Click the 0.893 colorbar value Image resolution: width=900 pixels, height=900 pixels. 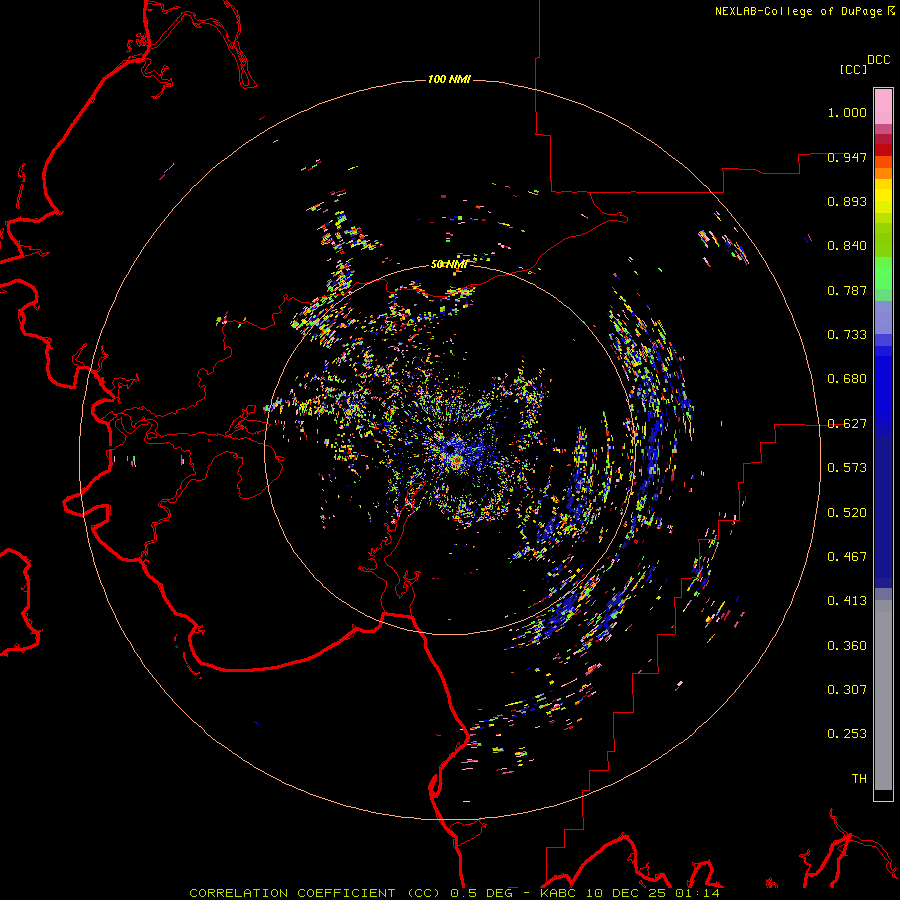pos(847,201)
